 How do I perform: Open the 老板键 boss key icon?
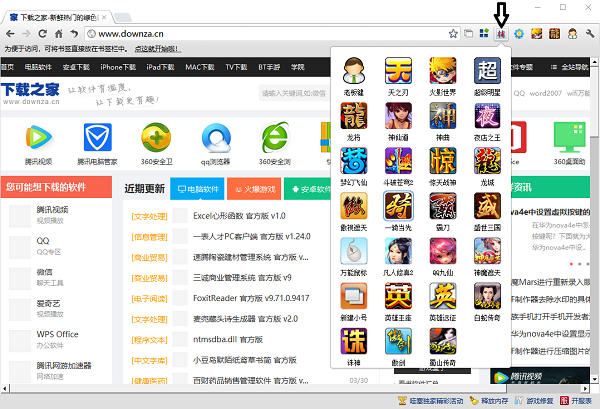(354, 71)
